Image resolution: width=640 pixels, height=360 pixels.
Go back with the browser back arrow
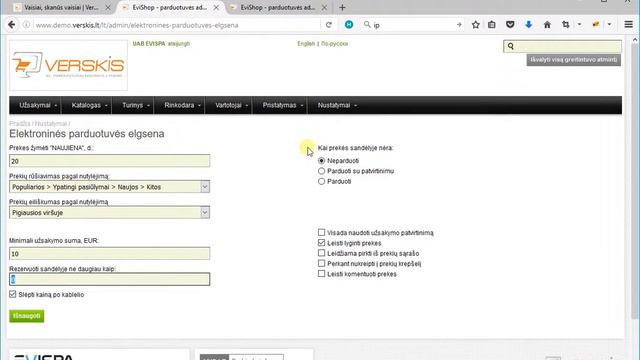point(11,25)
